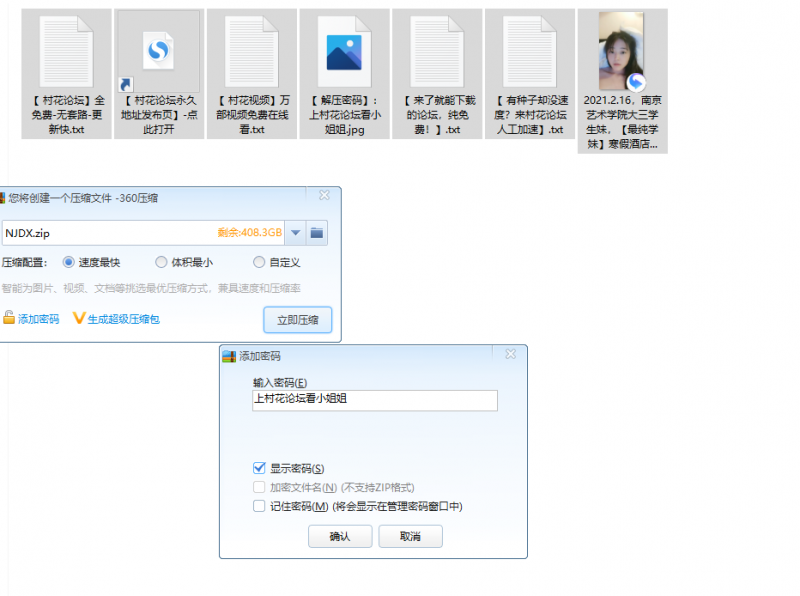Close the 添加密码 dialog window
800x596 pixels.
511,355
